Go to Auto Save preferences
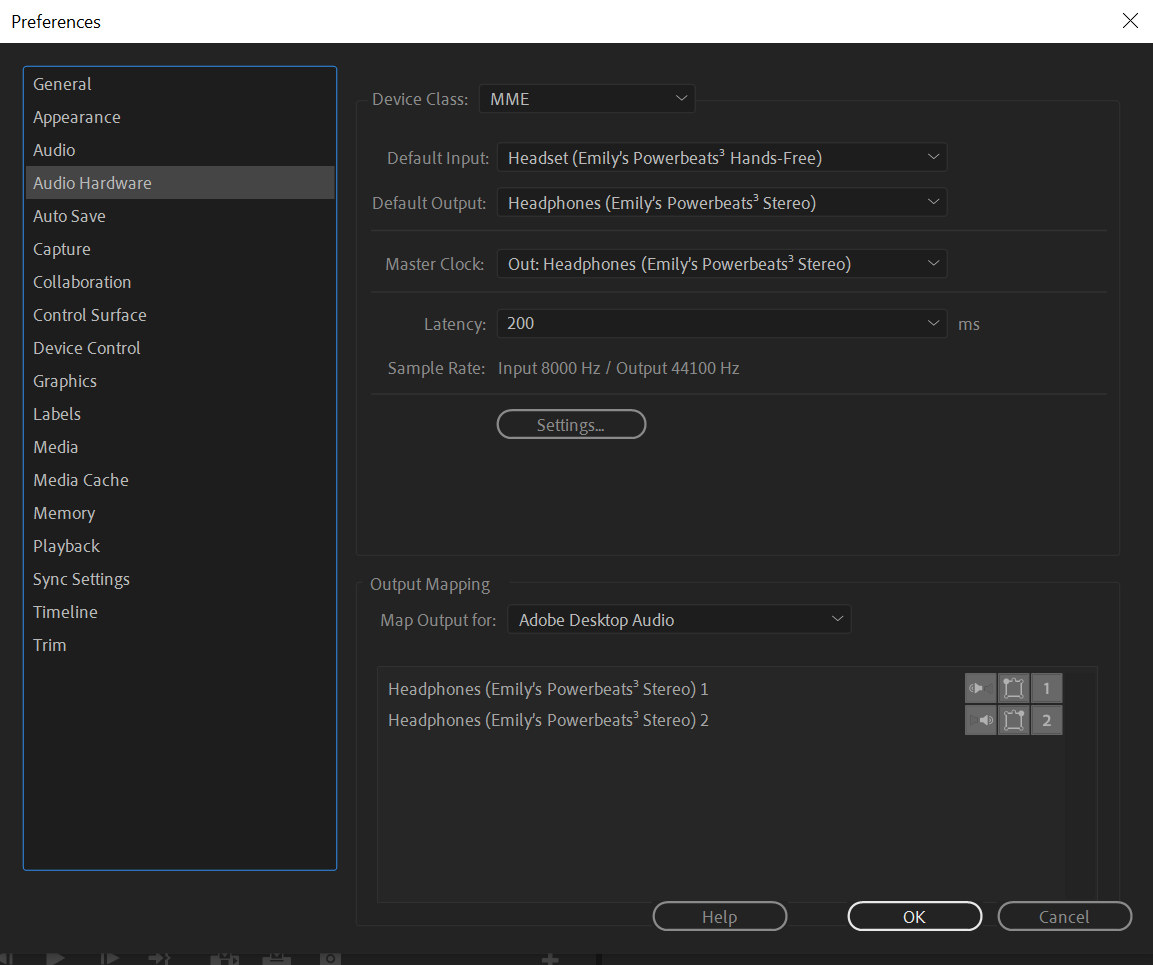1153x965 pixels. pos(180,216)
